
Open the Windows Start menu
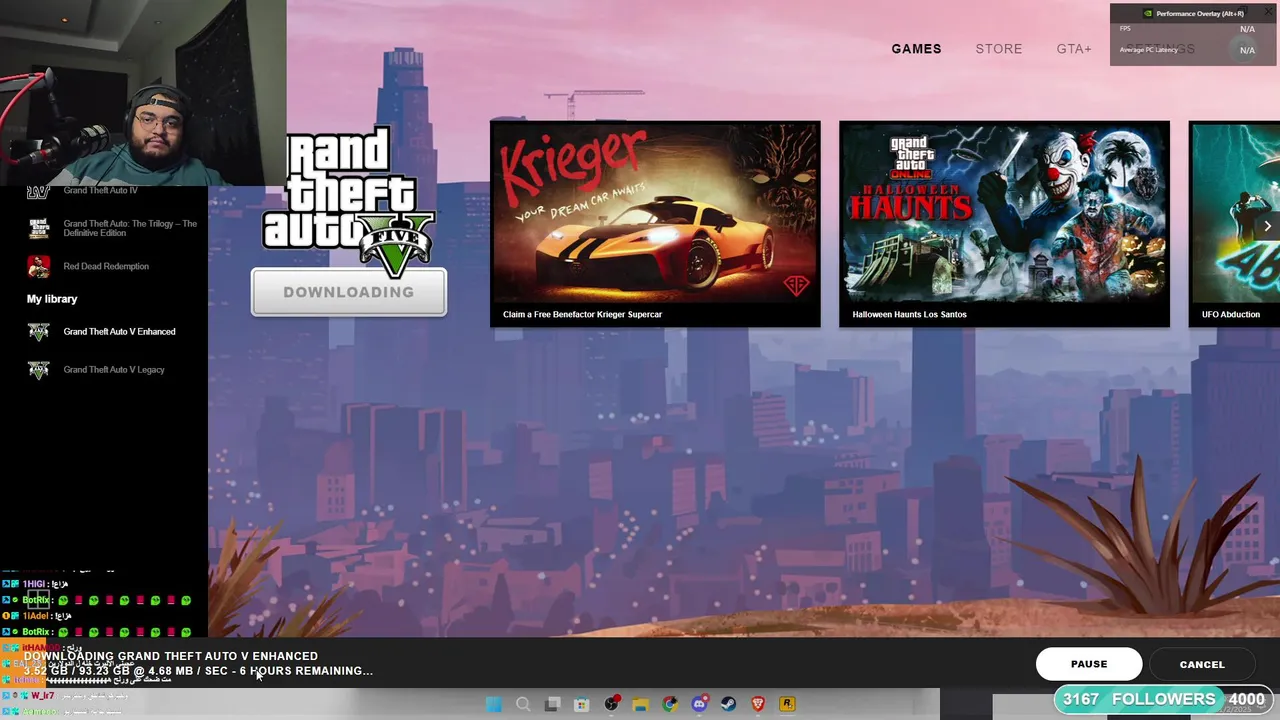tap(494, 704)
